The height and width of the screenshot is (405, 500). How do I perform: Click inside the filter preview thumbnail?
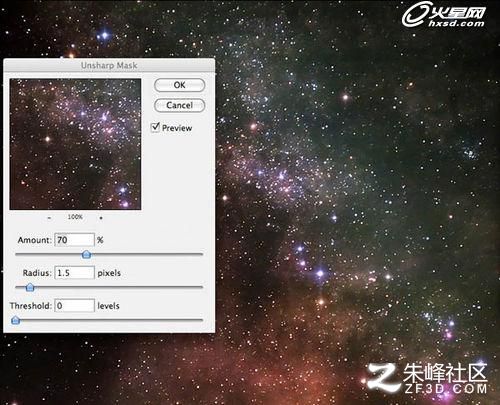coord(75,144)
